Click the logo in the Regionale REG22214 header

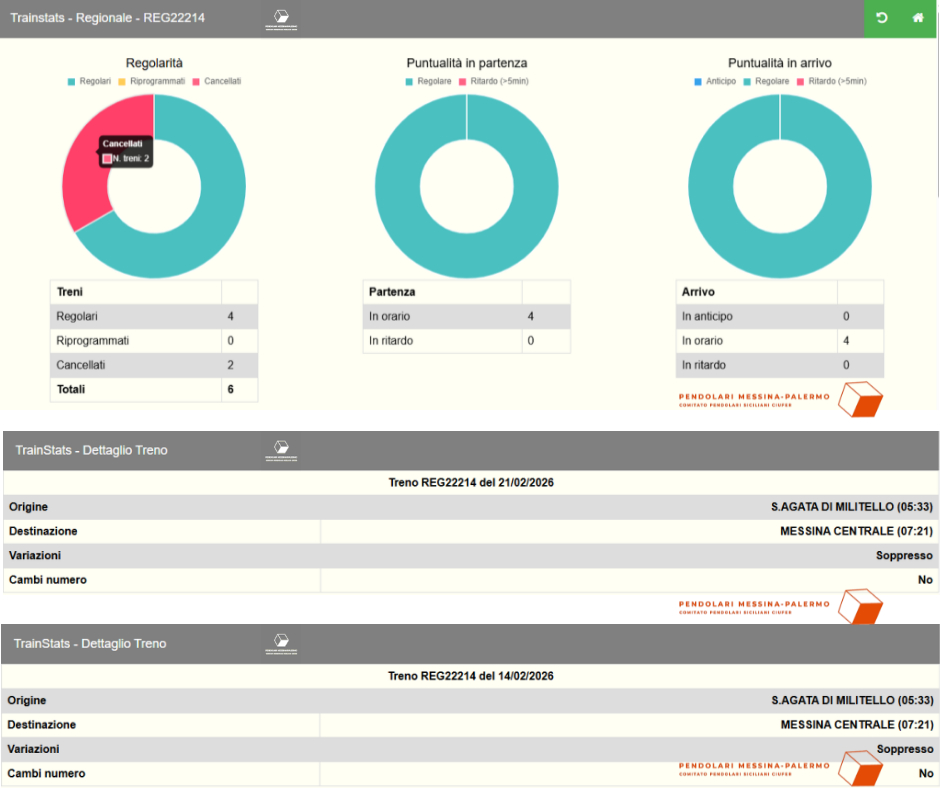(x=281, y=19)
